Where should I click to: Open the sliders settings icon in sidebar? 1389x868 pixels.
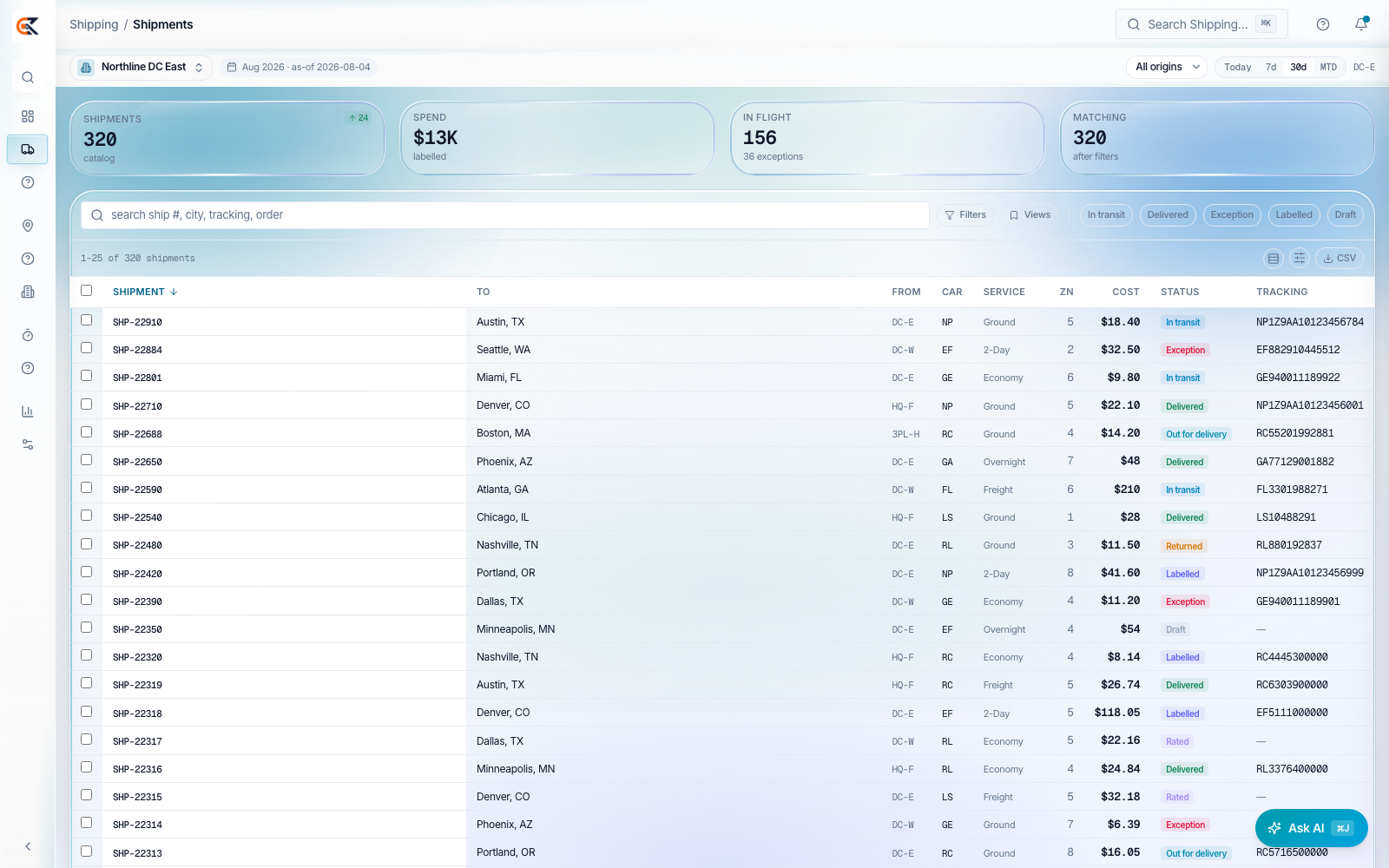pyautogui.click(x=28, y=444)
